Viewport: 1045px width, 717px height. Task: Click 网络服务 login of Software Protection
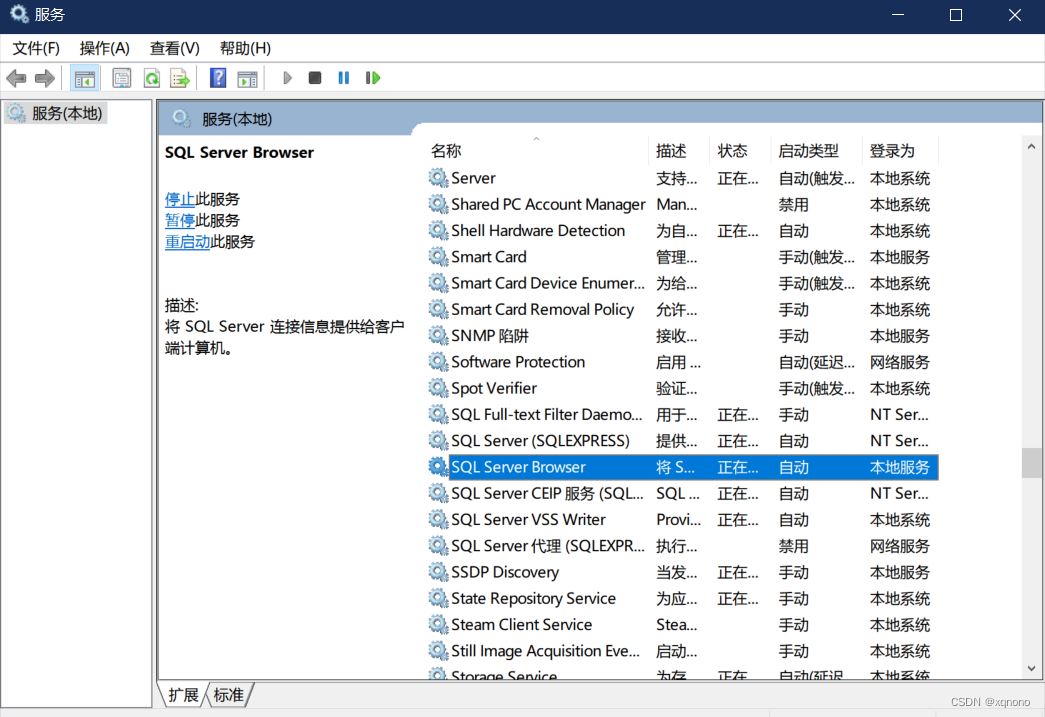[900, 362]
